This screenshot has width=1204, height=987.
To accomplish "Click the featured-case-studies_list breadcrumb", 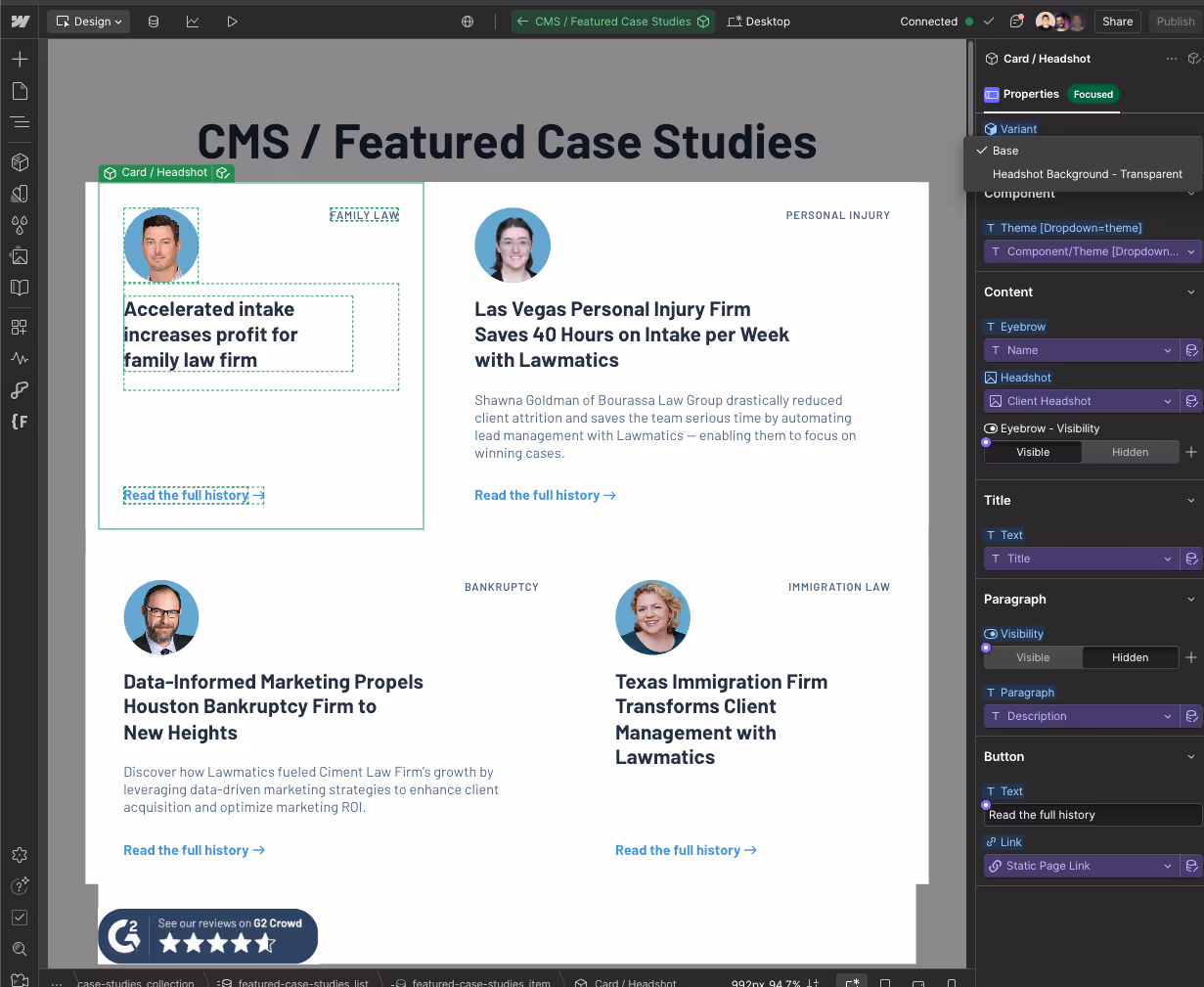I will pyautogui.click(x=294, y=982).
